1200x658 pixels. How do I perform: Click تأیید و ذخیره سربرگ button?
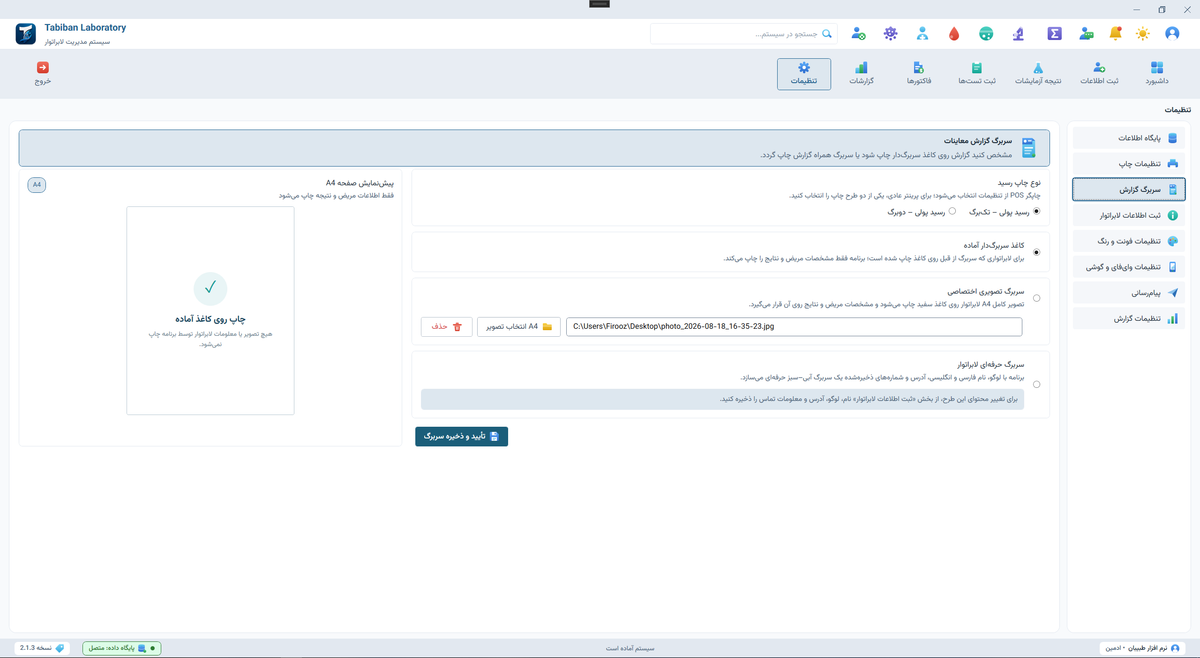[x=461, y=437]
